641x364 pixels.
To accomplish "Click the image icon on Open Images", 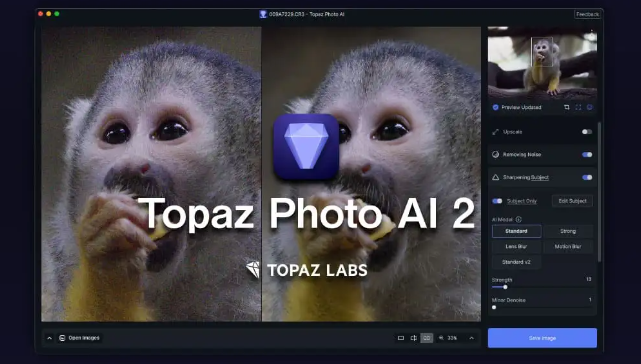I will click(x=62, y=338).
